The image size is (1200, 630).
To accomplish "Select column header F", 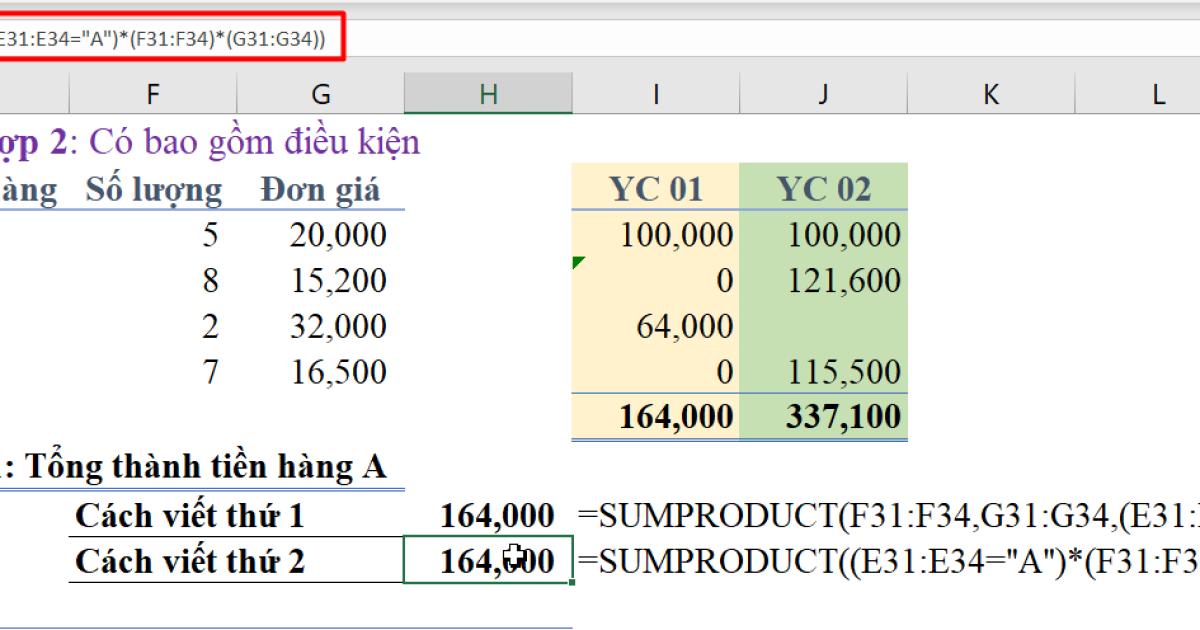I will pos(152,93).
